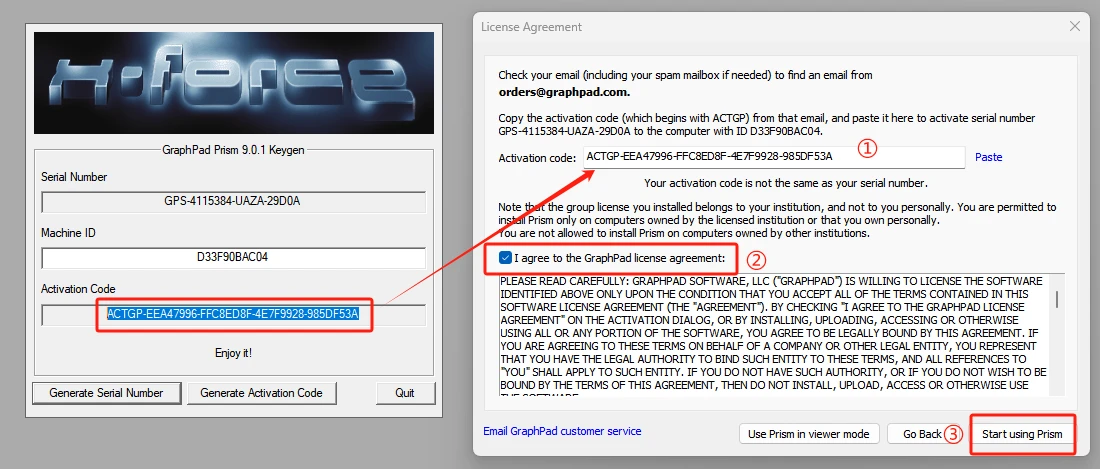Click the Activation code box in License Agreement
The height and width of the screenshot is (469, 1100).
coord(773,157)
